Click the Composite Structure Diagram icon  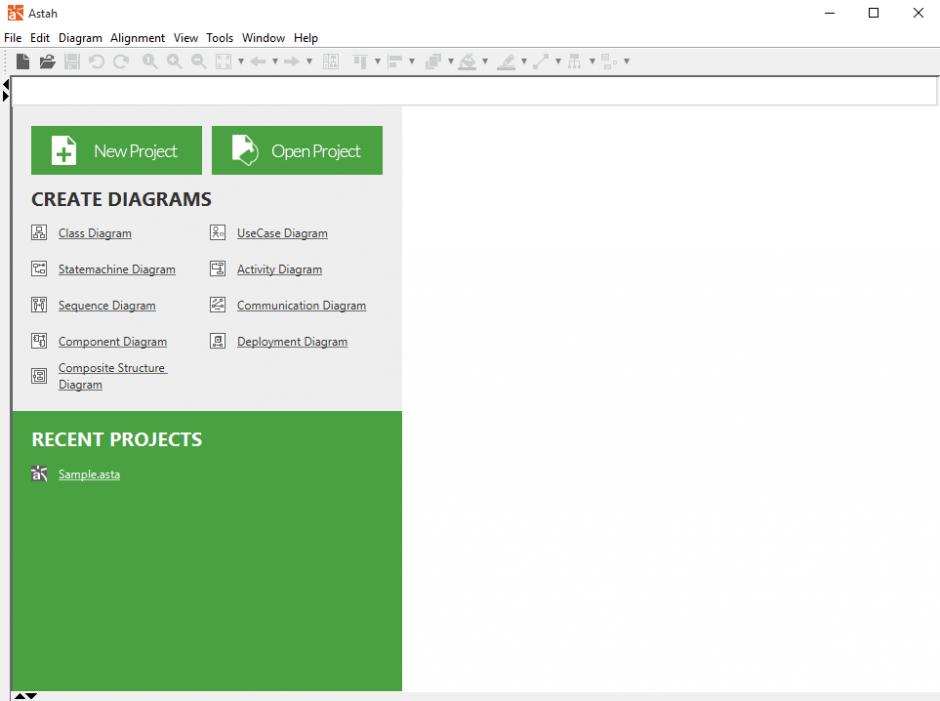(x=39, y=376)
